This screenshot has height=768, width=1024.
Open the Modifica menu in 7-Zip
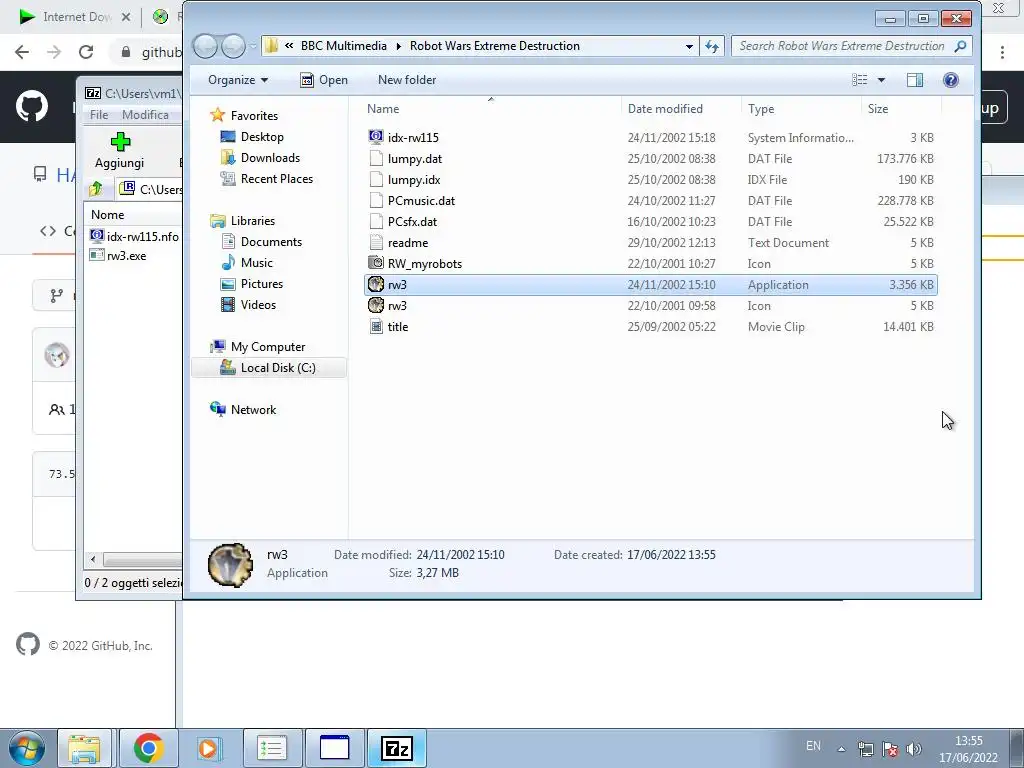click(x=145, y=115)
